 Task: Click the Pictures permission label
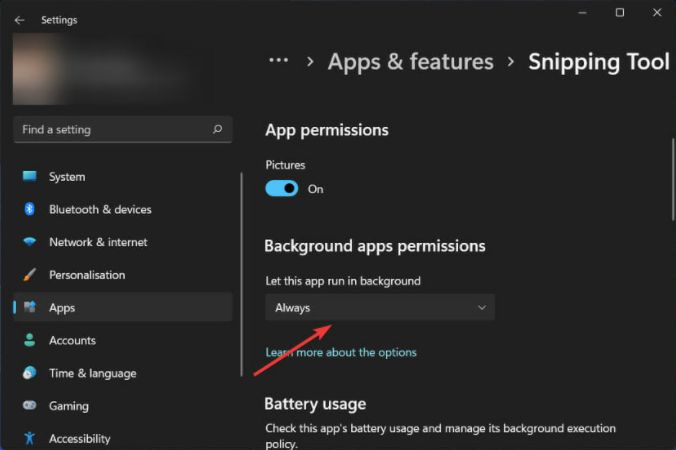coord(285,165)
